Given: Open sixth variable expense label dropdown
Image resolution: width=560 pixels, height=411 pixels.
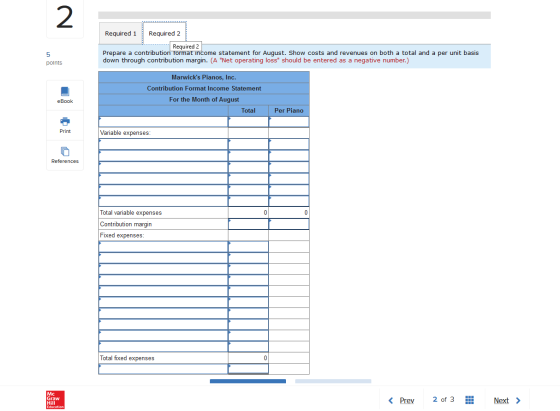Looking at the screenshot, I should pos(163,201).
